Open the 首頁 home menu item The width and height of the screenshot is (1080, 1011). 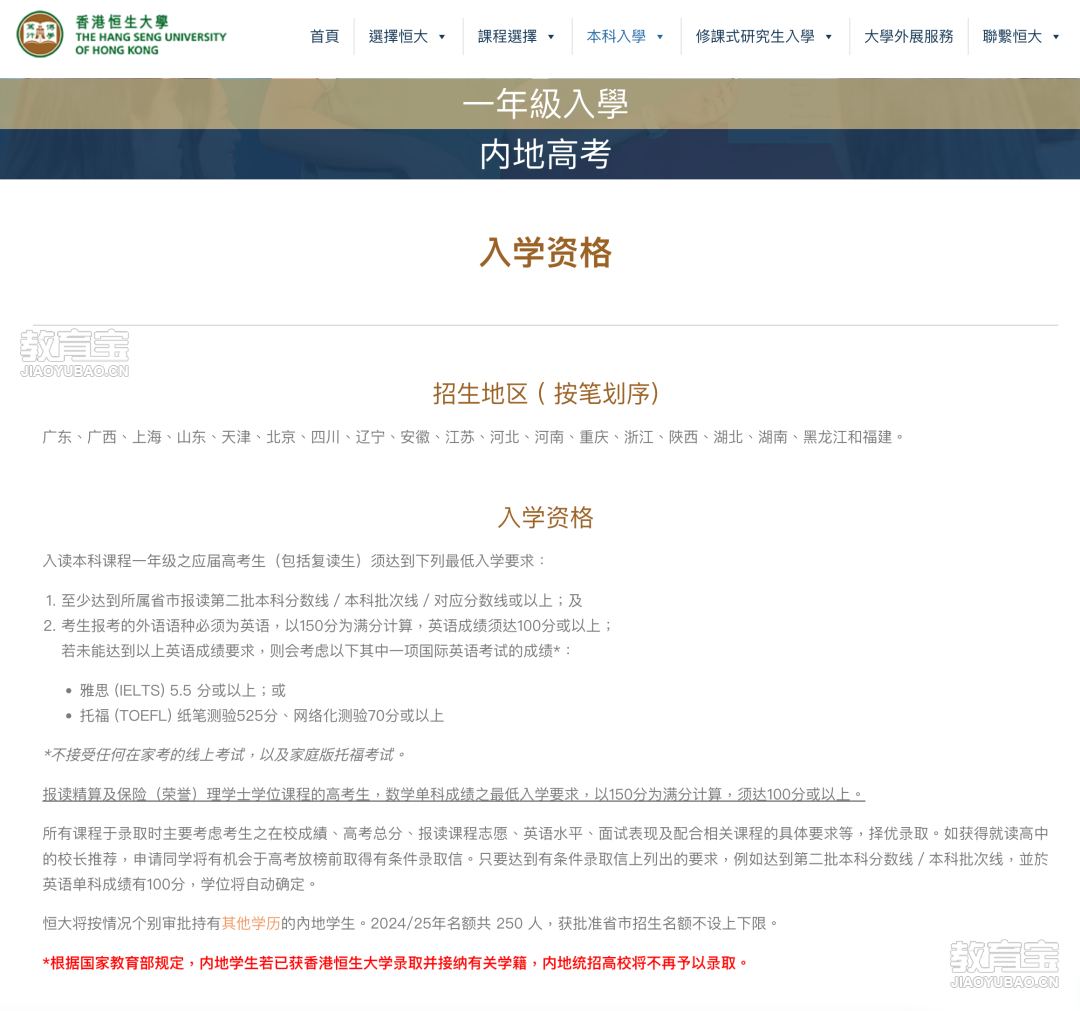coord(324,37)
